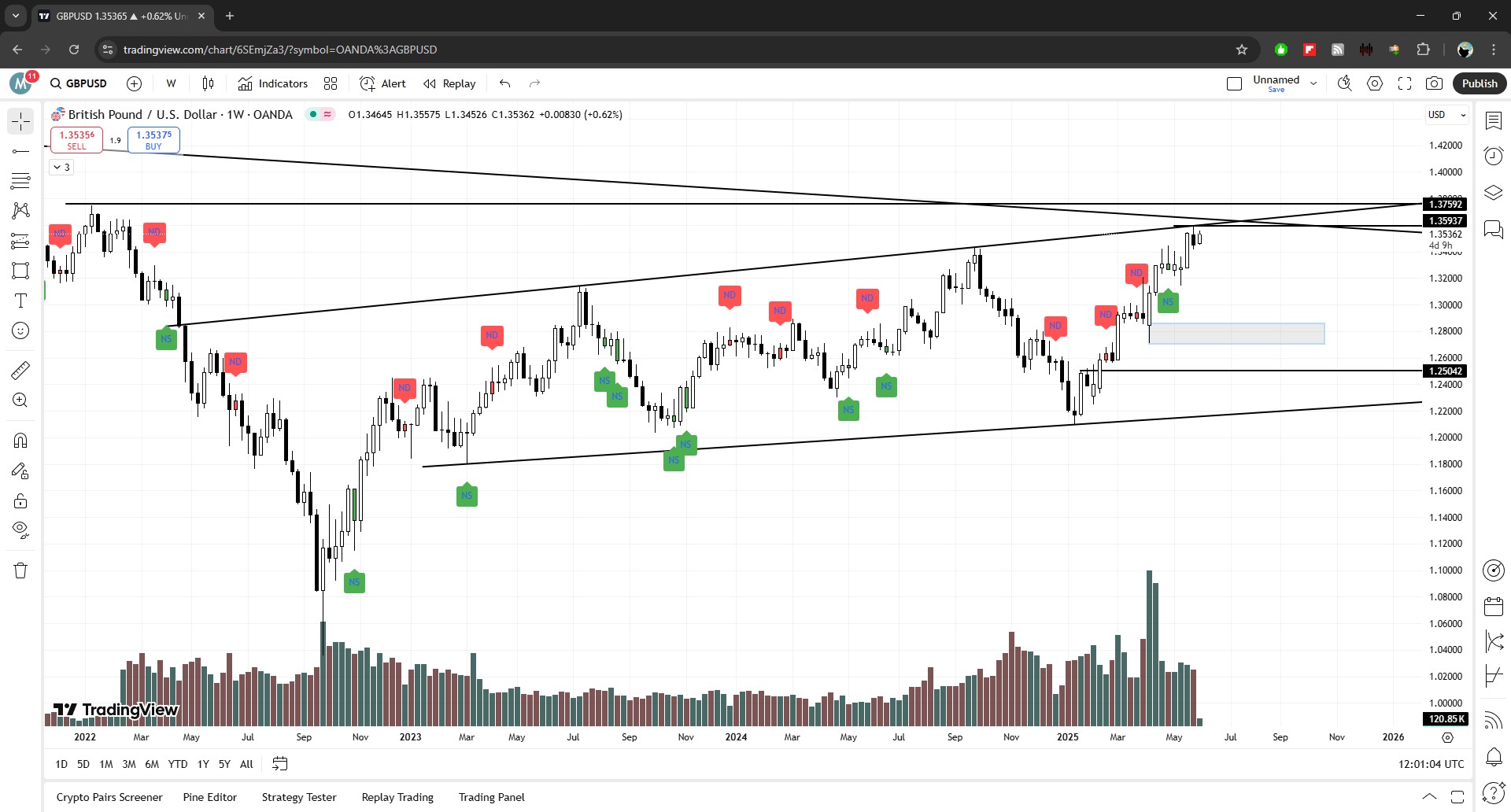This screenshot has width=1511, height=812.
Task: Add symbol to compare with plus
Action: pos(135,83)
